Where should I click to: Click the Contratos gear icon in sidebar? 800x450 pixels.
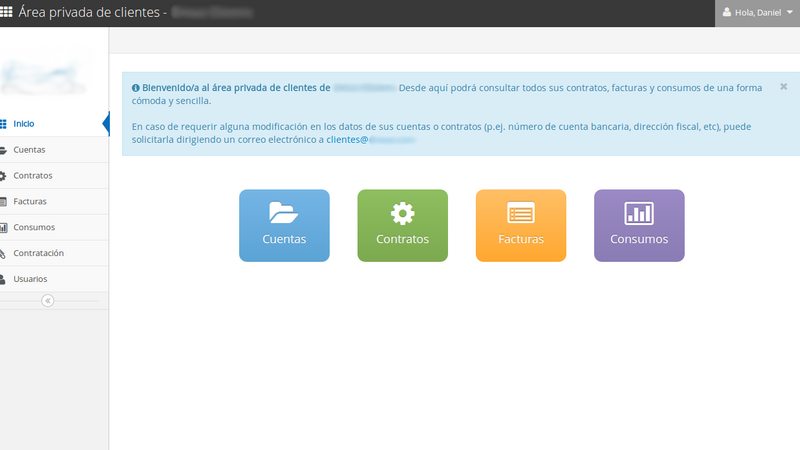pyautogui.click(x=3, y=176)
